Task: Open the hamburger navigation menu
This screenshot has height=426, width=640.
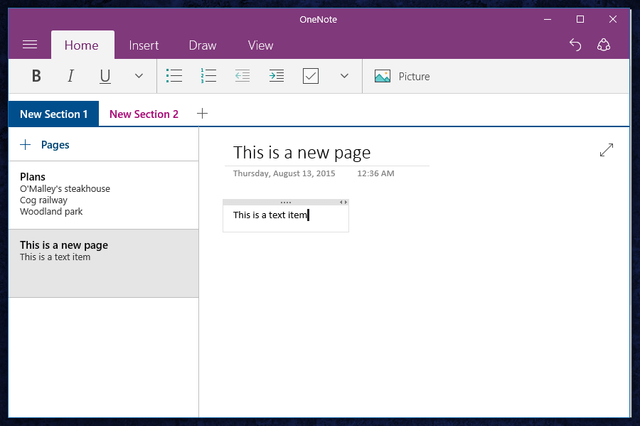Action: click(30, 44)
